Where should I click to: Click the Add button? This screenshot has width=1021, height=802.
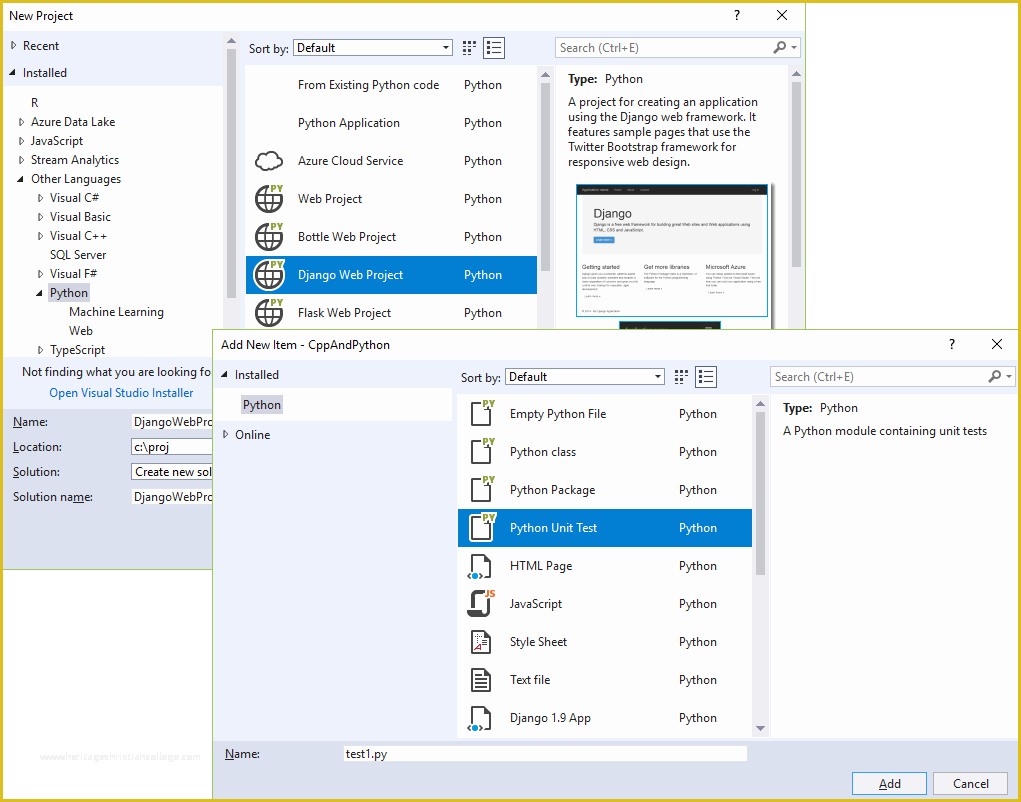889,783
